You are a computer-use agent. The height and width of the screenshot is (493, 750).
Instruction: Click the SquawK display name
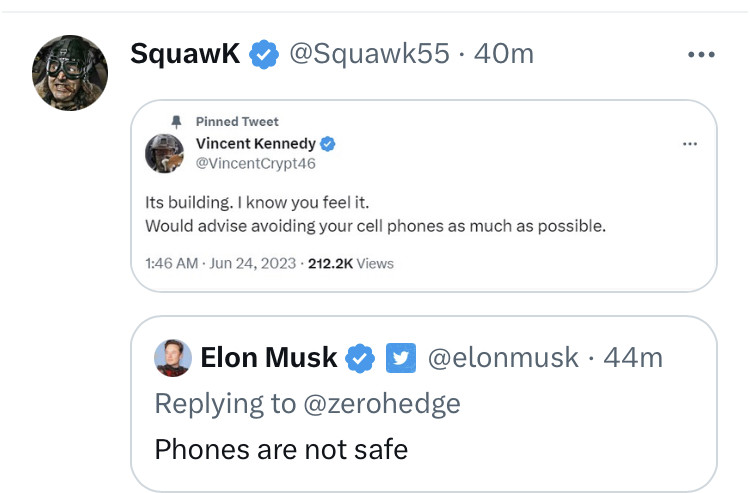click(x=185, y=54)
